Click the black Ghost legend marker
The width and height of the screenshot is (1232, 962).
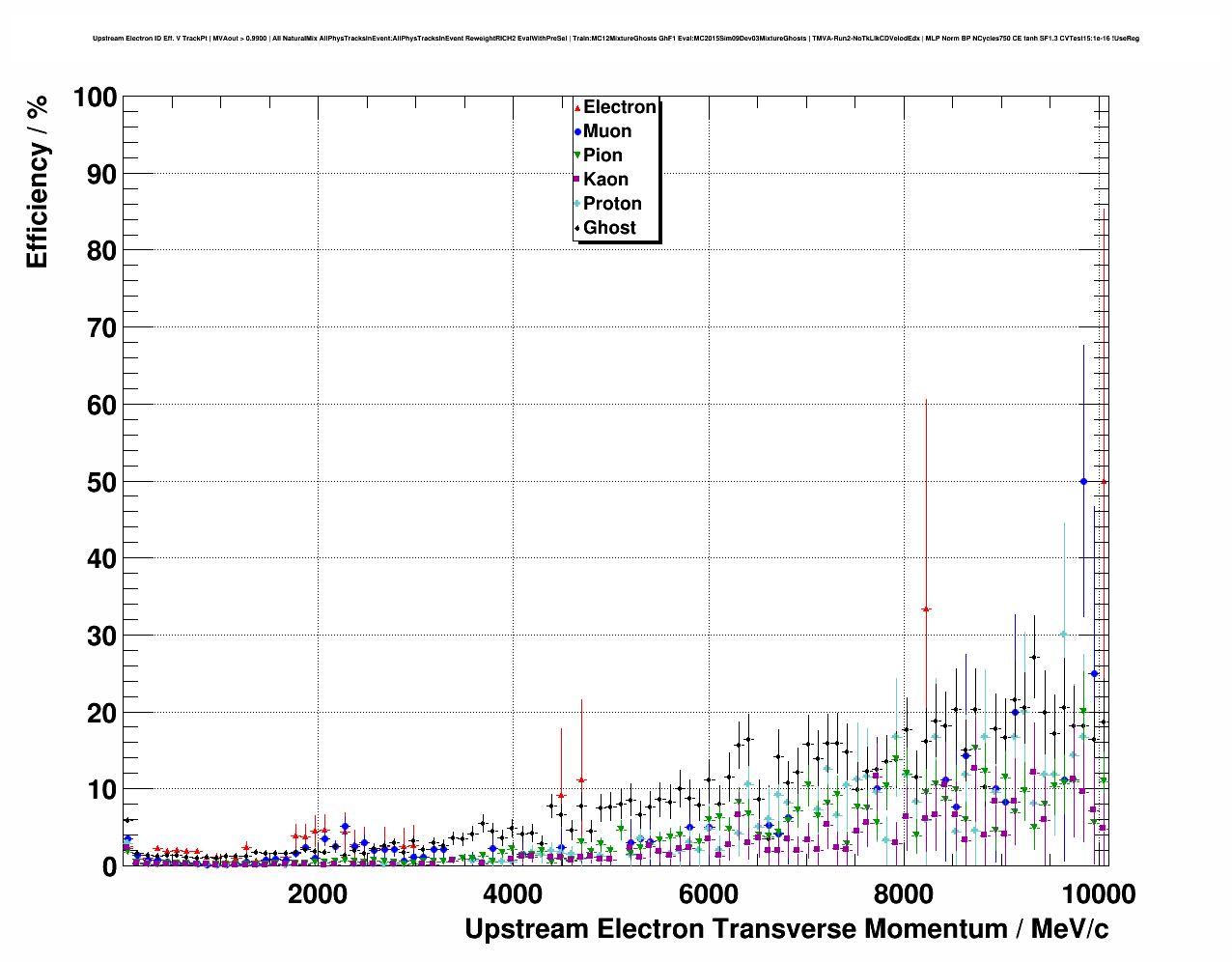click(x=577, y=229)
